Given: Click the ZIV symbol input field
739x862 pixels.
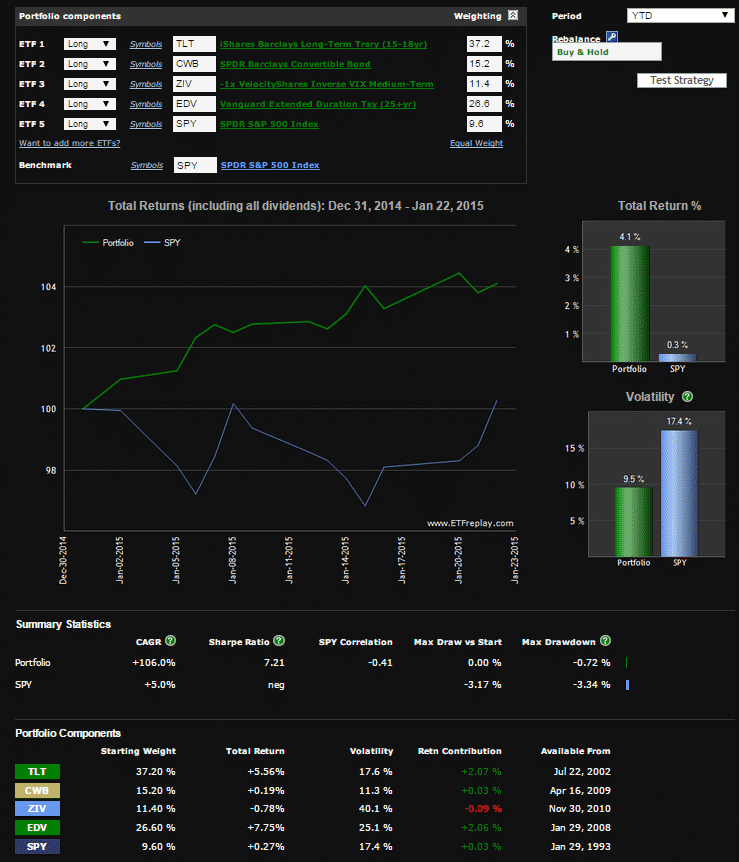Looking at the screenshot, I should pyautogui.click(x=194, y=84).
